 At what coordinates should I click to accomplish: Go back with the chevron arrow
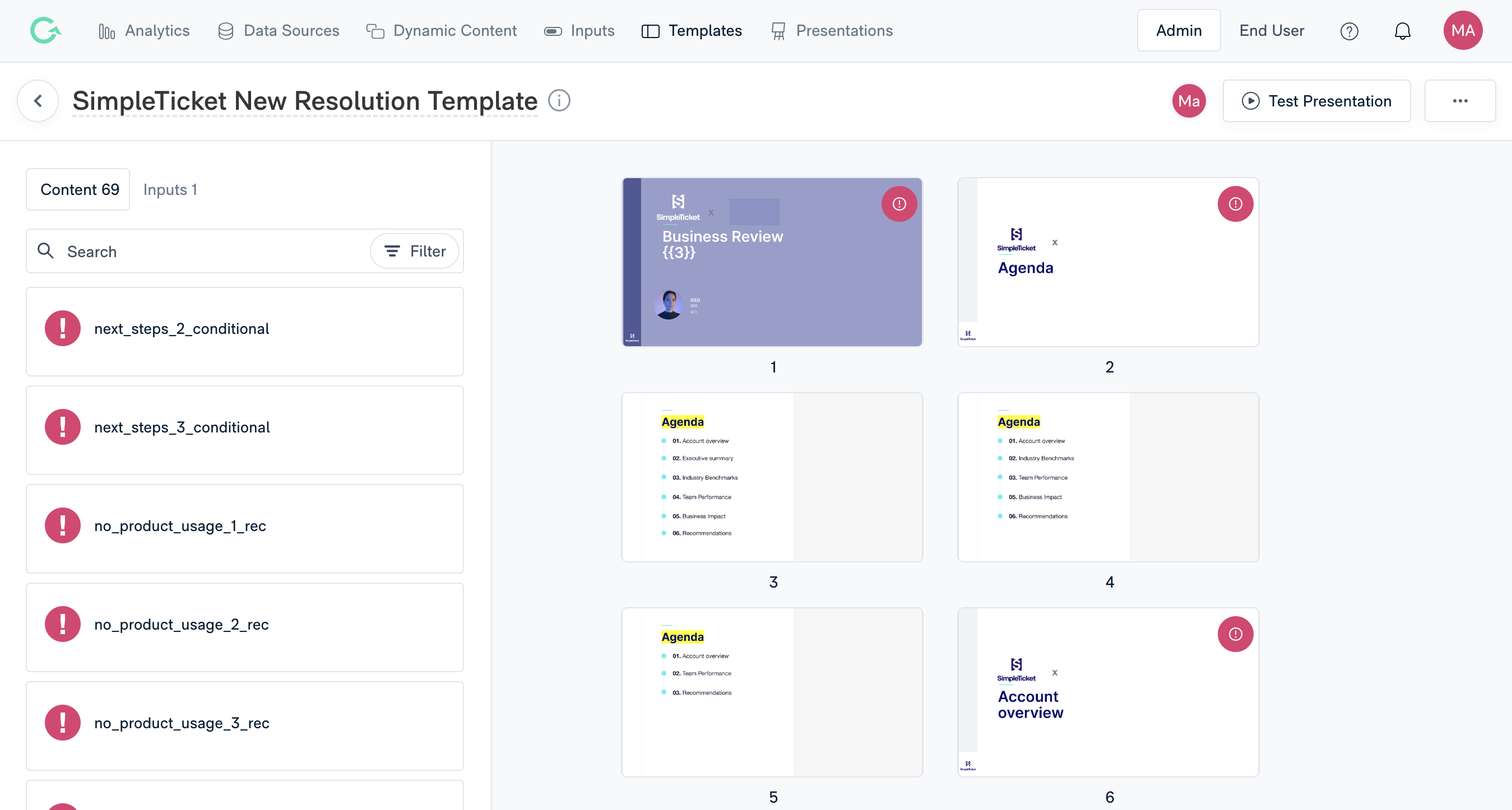38,101
